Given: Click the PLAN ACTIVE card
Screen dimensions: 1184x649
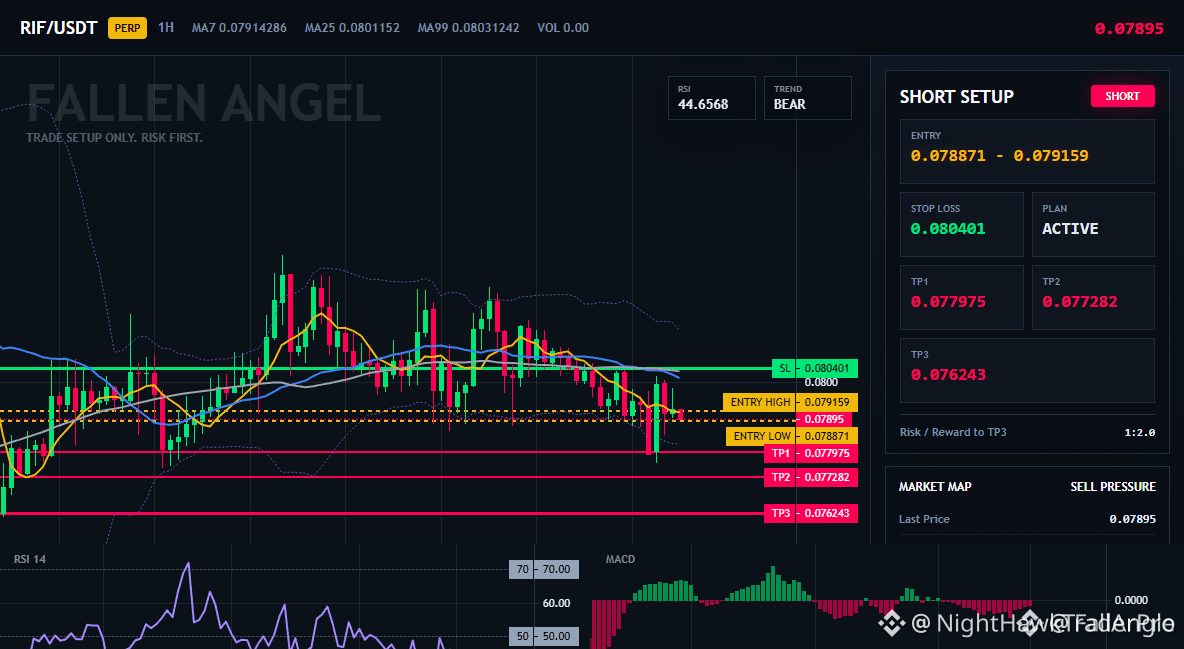Looking at the screenshot, I should (1093, 224).
